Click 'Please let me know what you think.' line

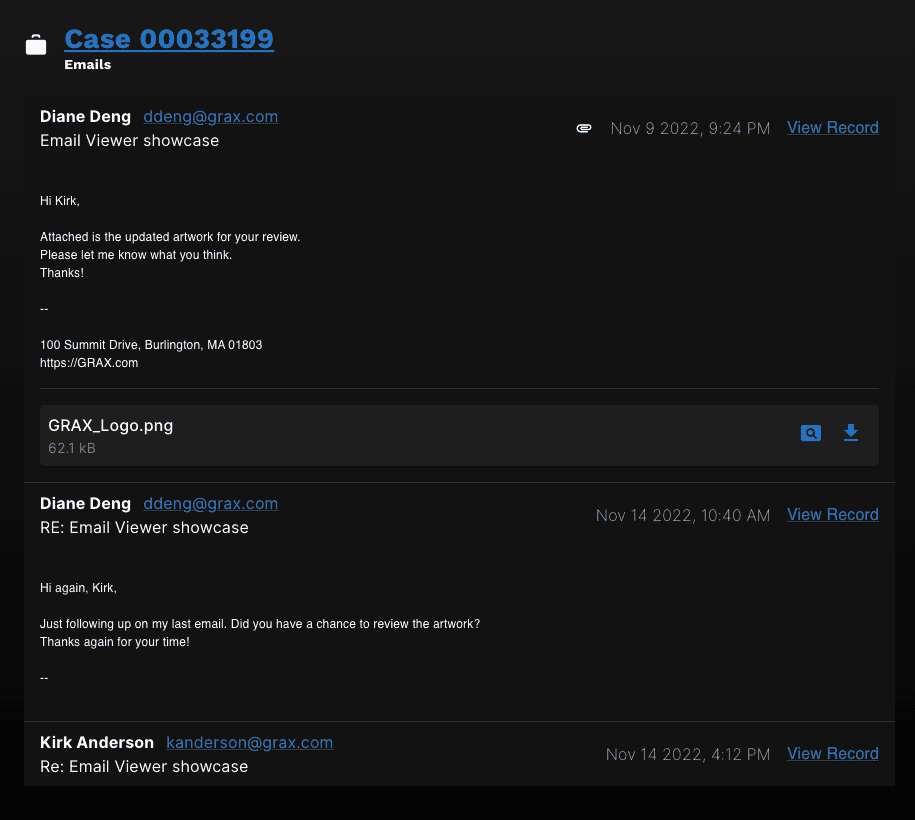click(136, 255)
